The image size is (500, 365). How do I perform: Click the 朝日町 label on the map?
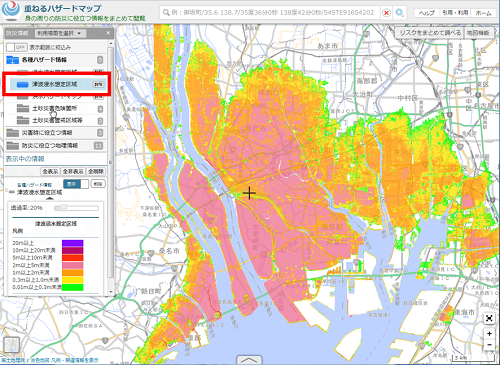151,291
